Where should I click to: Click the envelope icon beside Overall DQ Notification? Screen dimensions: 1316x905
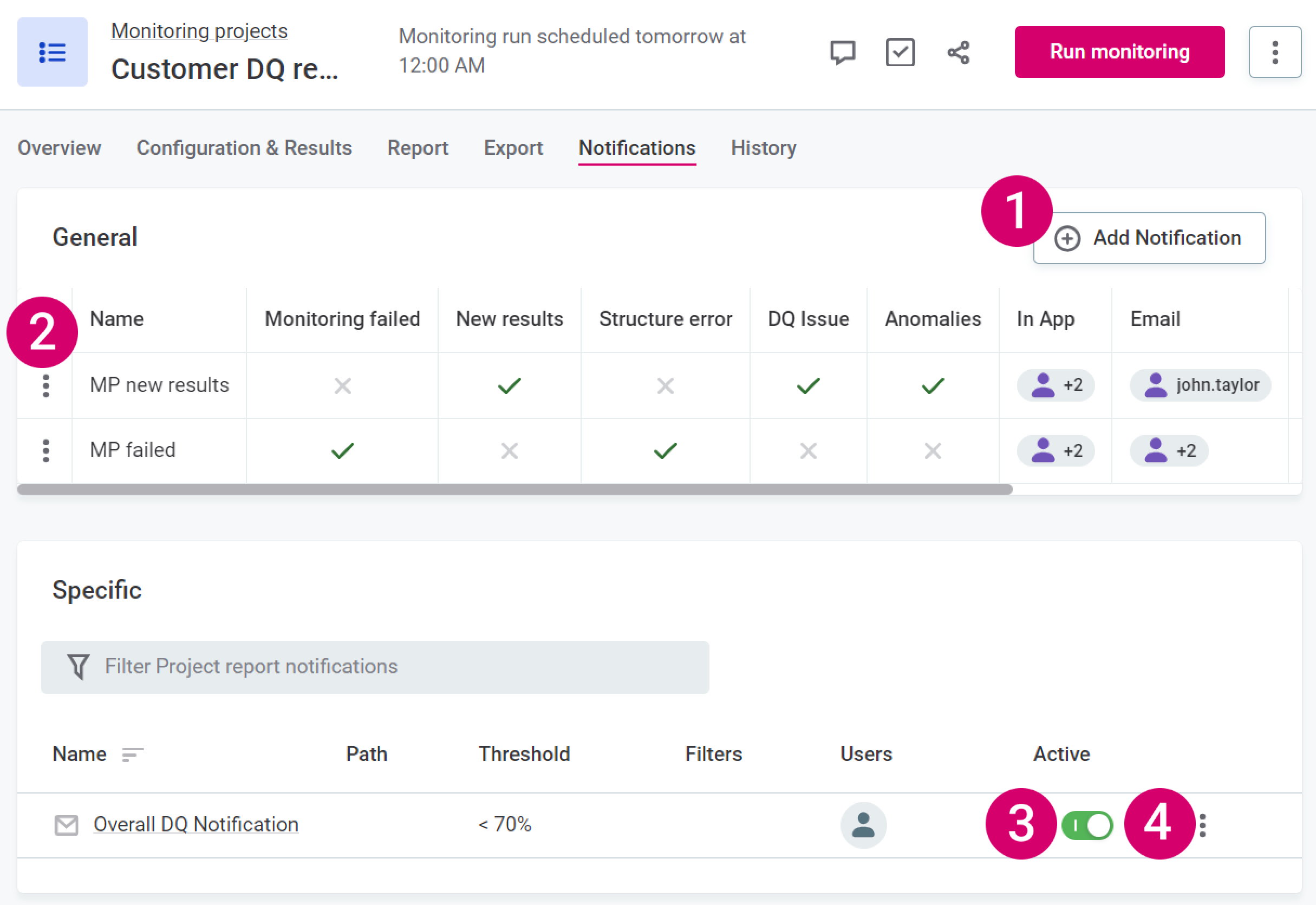pos(67,825)
